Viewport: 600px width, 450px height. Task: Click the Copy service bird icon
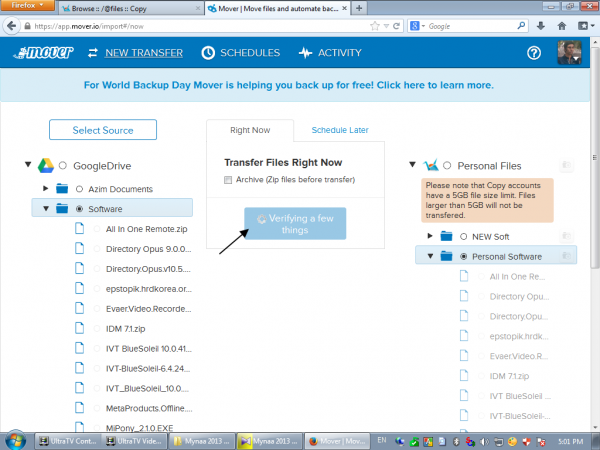pyautogui.click(x=430, y=165)
